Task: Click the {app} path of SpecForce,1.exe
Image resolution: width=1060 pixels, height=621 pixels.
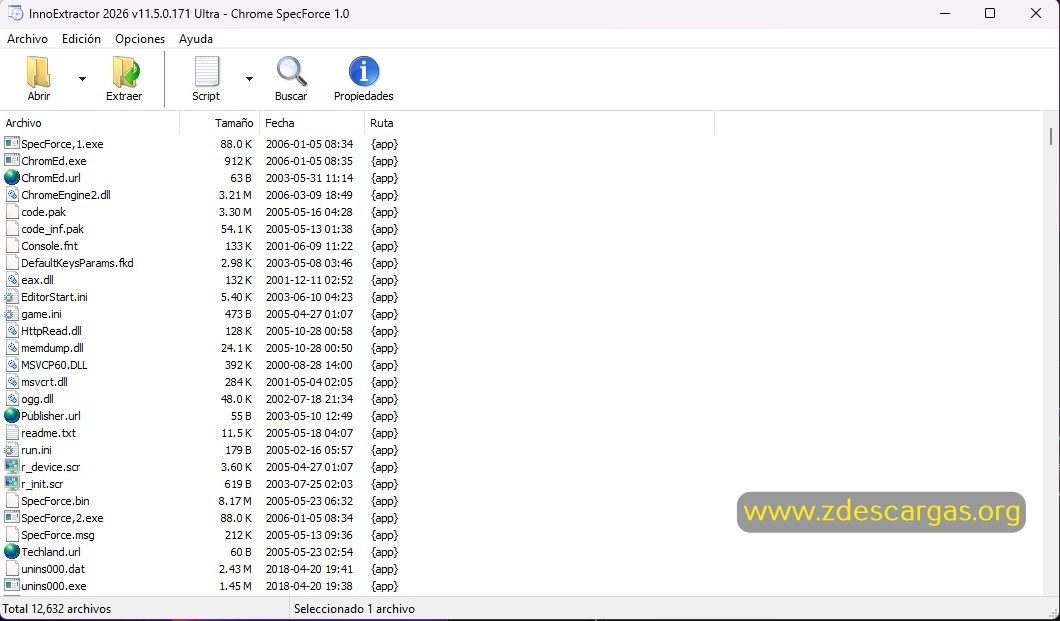Action: click(x=385, y=144)
